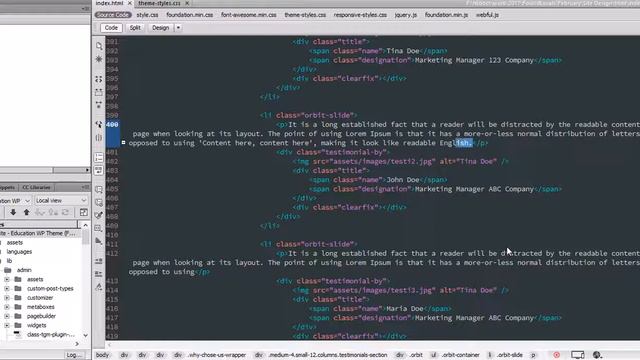
Task: Expand the widgets folder
Action: (x=7, y=325)
